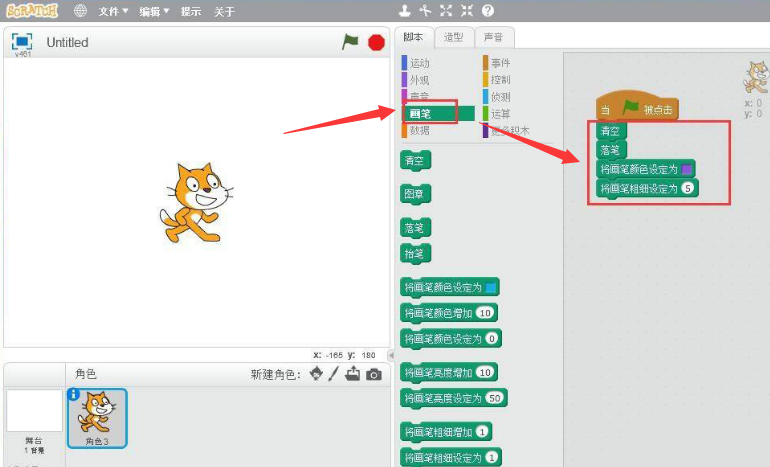Open the 编辑 menu
The image size is (770, 467).
click(x=154, y=11)
